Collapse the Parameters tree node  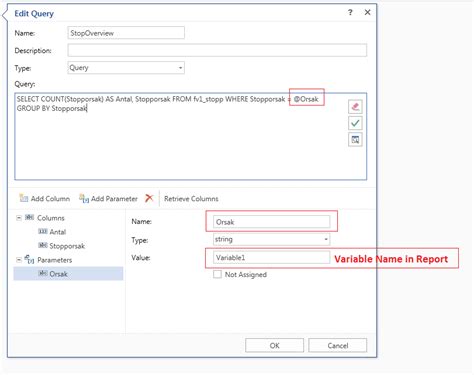[19, 260]
